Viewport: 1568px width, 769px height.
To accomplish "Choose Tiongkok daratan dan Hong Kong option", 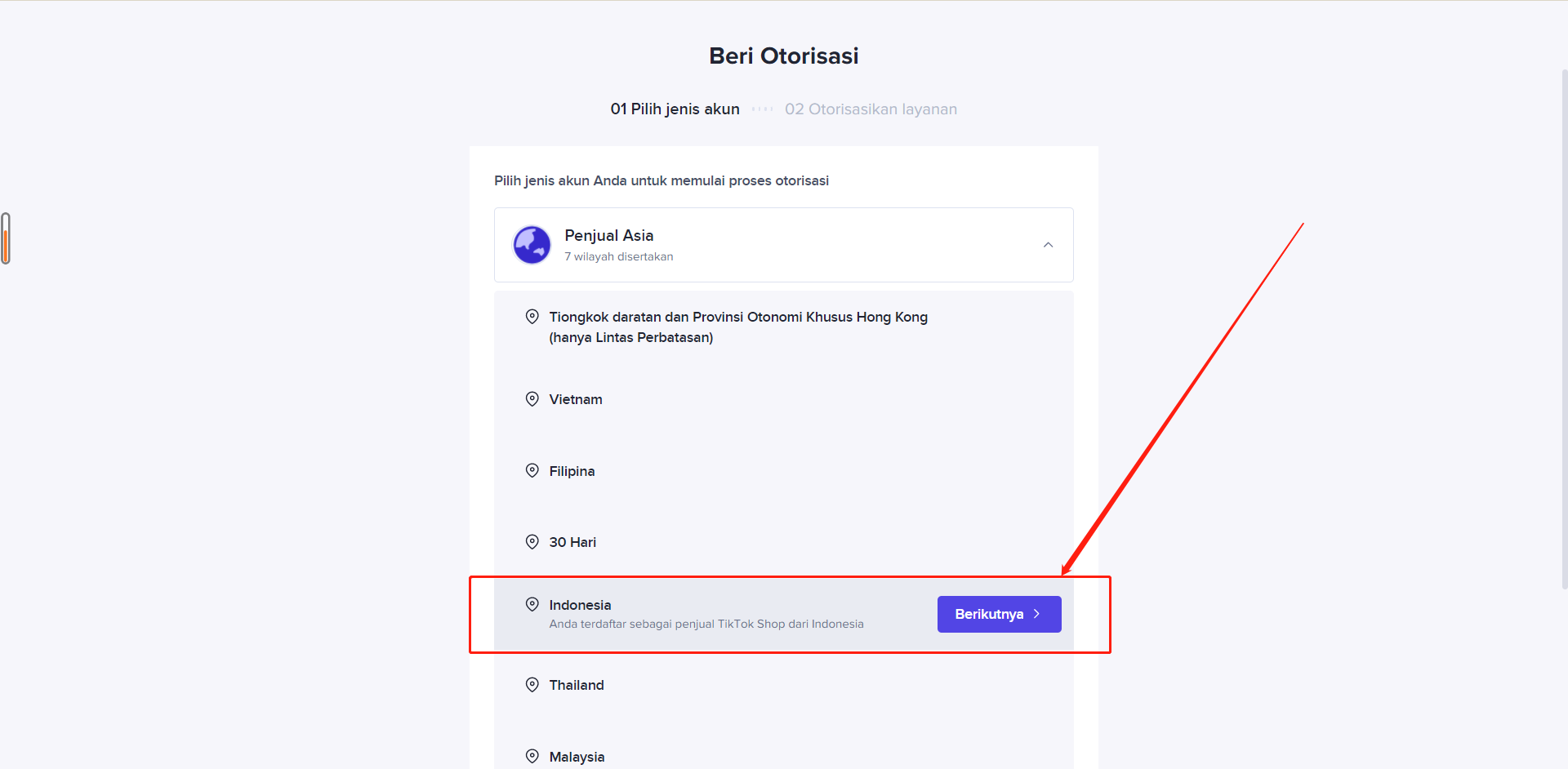I will 737,327.
